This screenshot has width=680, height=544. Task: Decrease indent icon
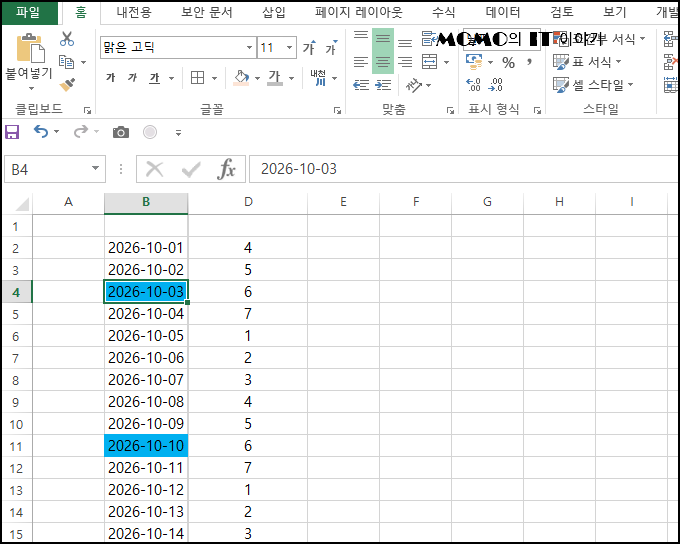[x=361, y=85]
